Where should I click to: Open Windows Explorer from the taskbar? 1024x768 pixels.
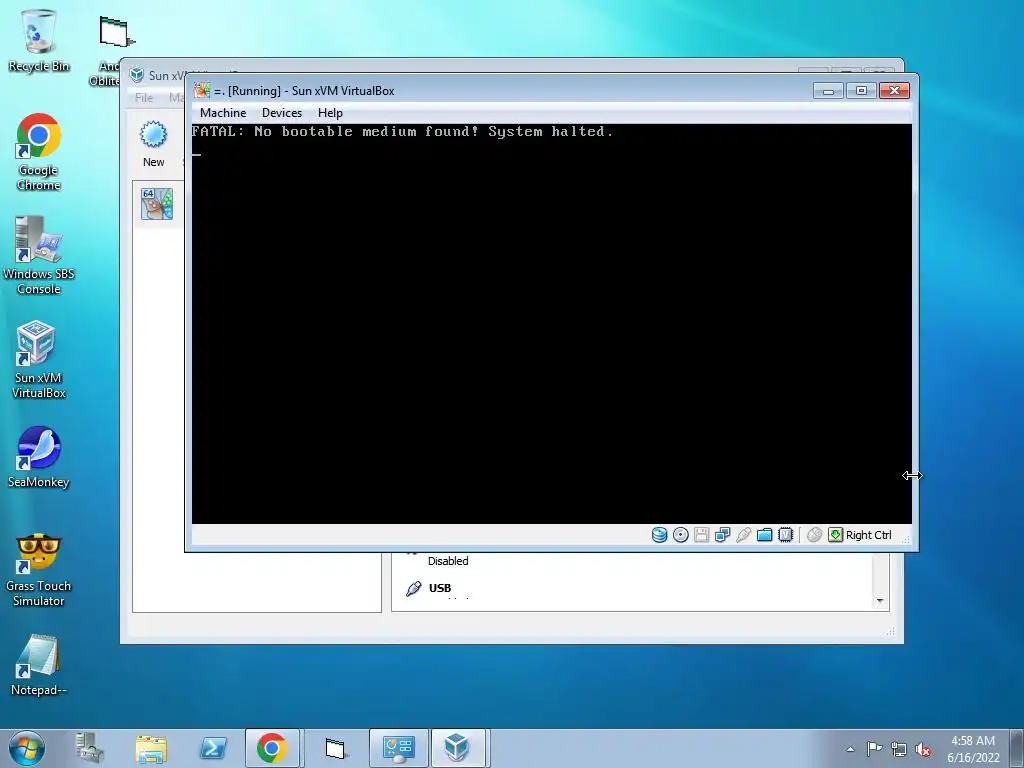151,748
